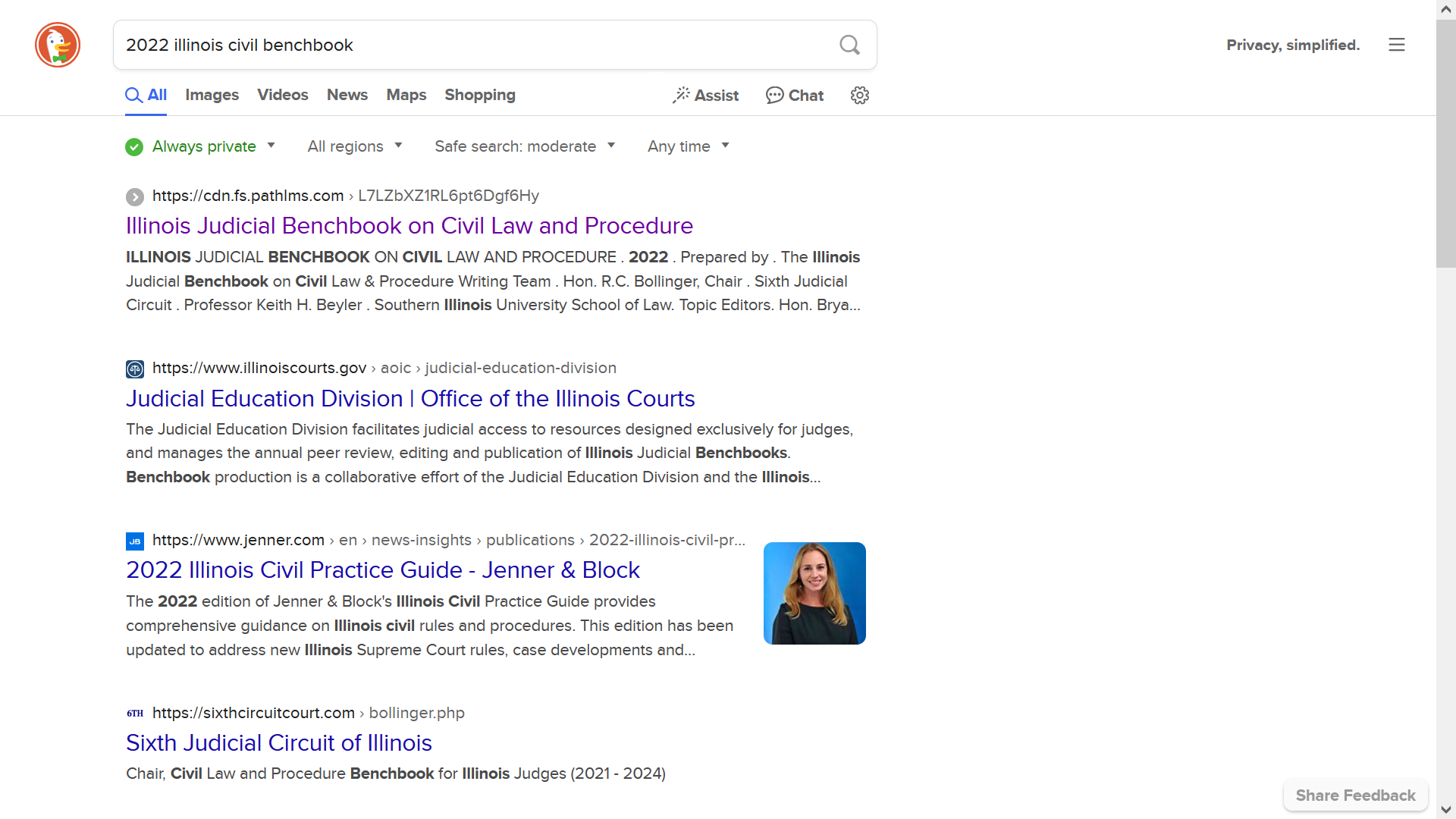The height and width of the screenshot is (819, 1456).
Task: Expand Safe search: moderate dropdown
Action: coord(524,146)
